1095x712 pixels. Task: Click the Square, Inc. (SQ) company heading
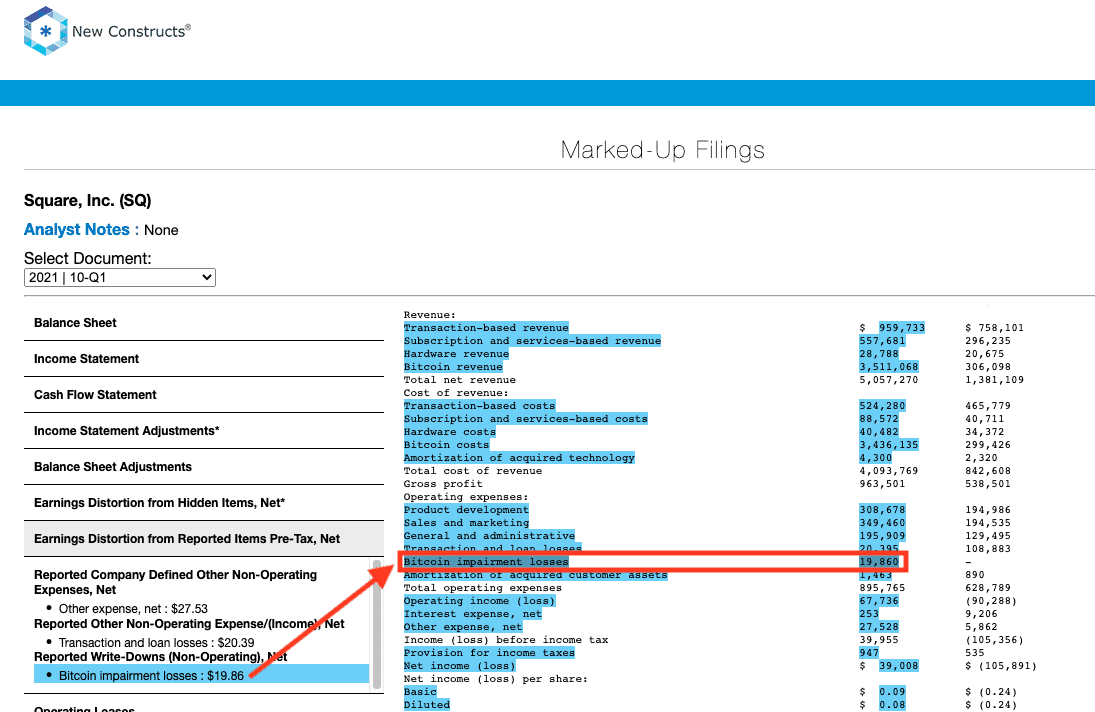click(87, 201)
